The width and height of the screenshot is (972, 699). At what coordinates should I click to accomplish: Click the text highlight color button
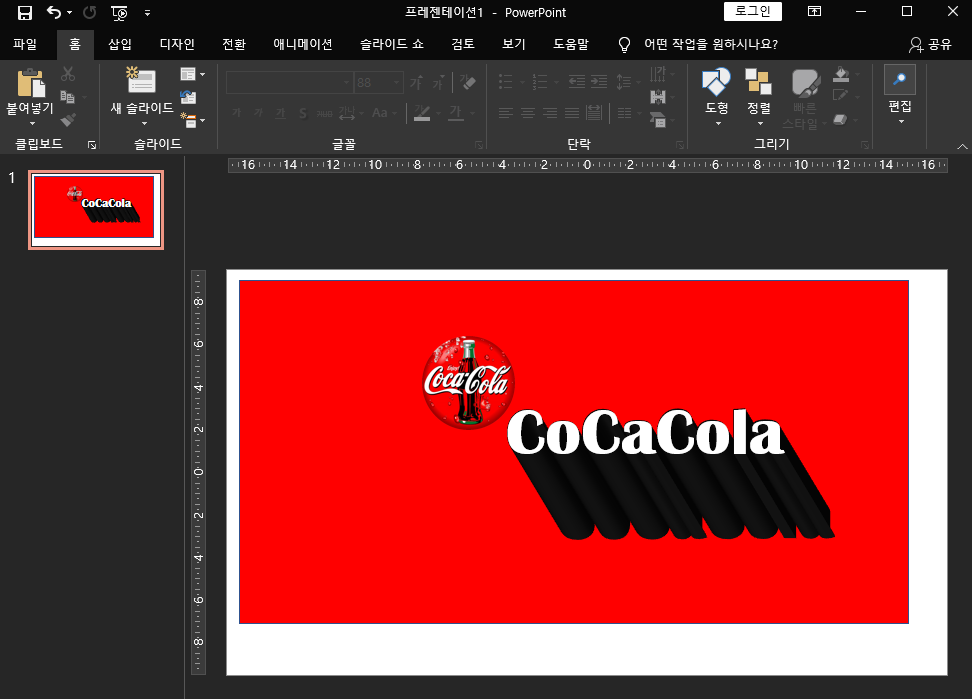click(422, 113)
